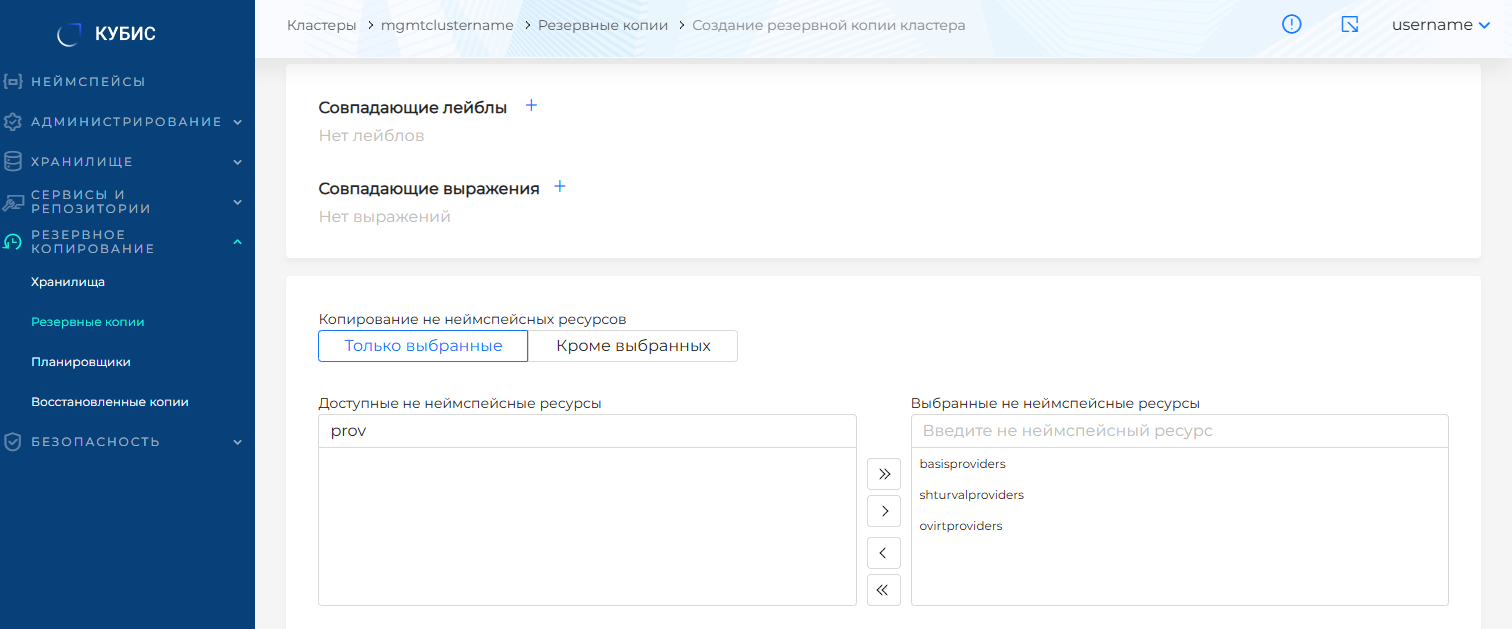Open Резервные копии breadcrumb link
Viewport: 1512px width, 629px height.
click(602, 25)
